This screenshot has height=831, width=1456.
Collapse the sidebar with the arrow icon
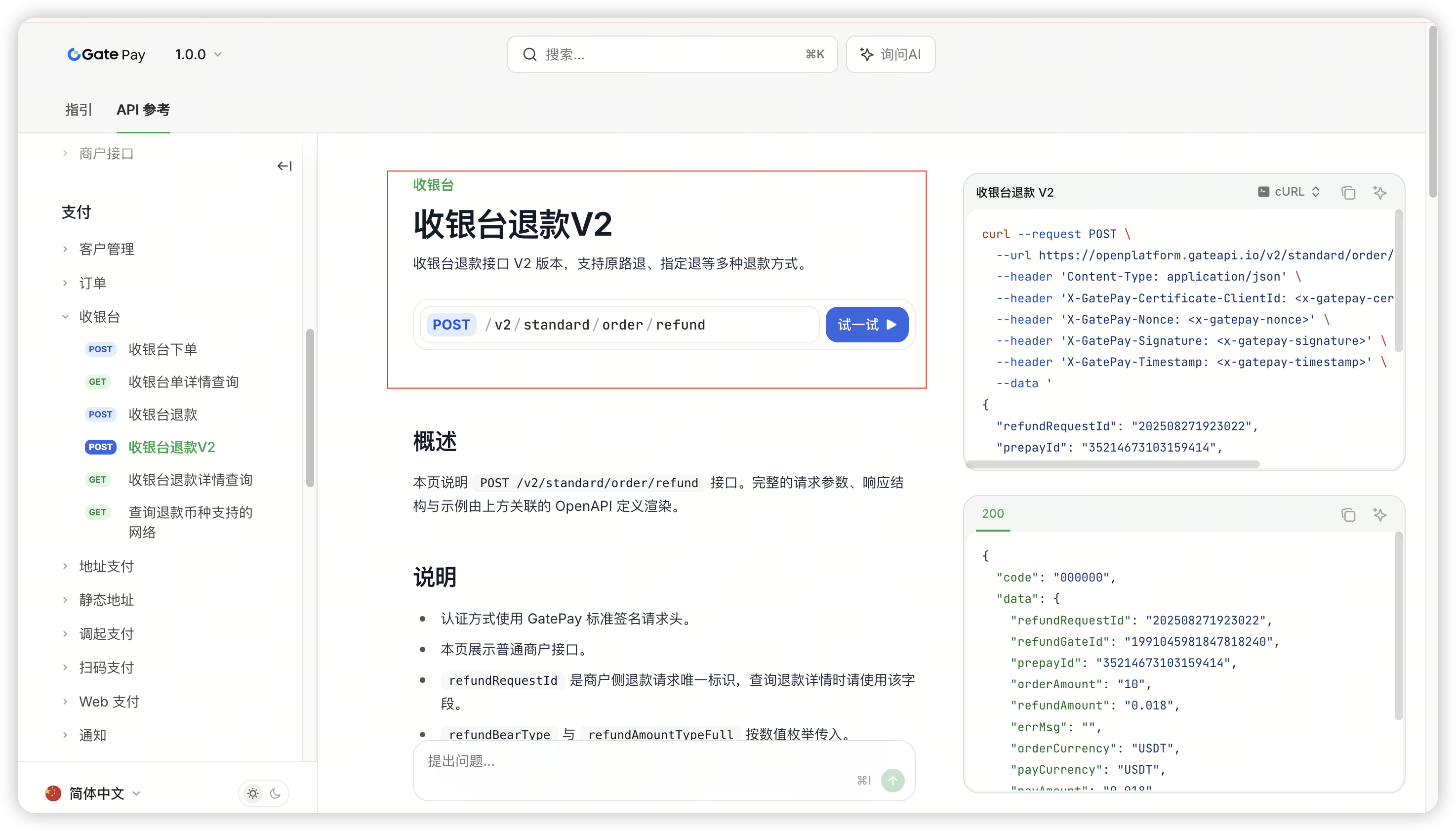click(x=284, y=166)
